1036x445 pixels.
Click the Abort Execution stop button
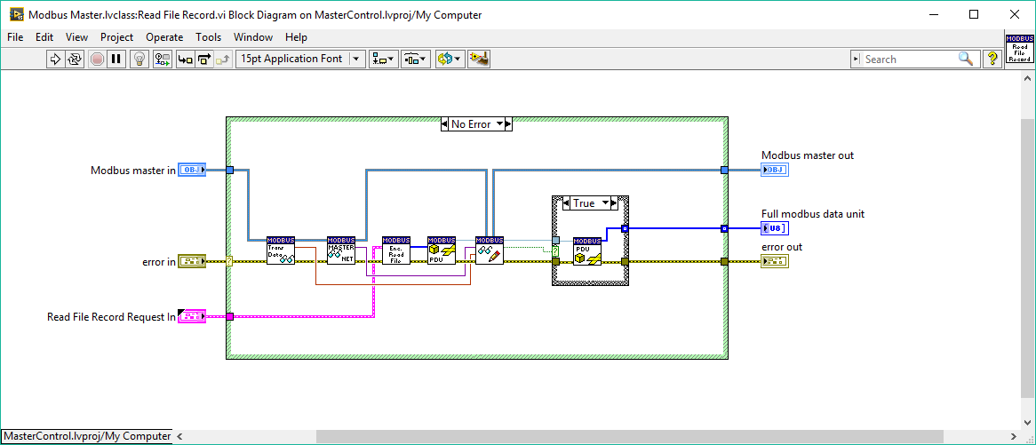click(97, 59)
